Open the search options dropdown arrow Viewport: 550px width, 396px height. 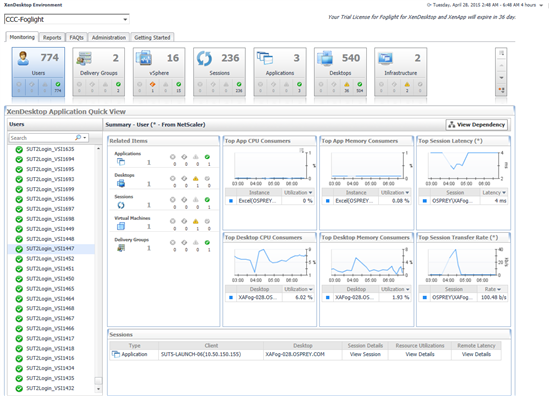tap(85, 138)
